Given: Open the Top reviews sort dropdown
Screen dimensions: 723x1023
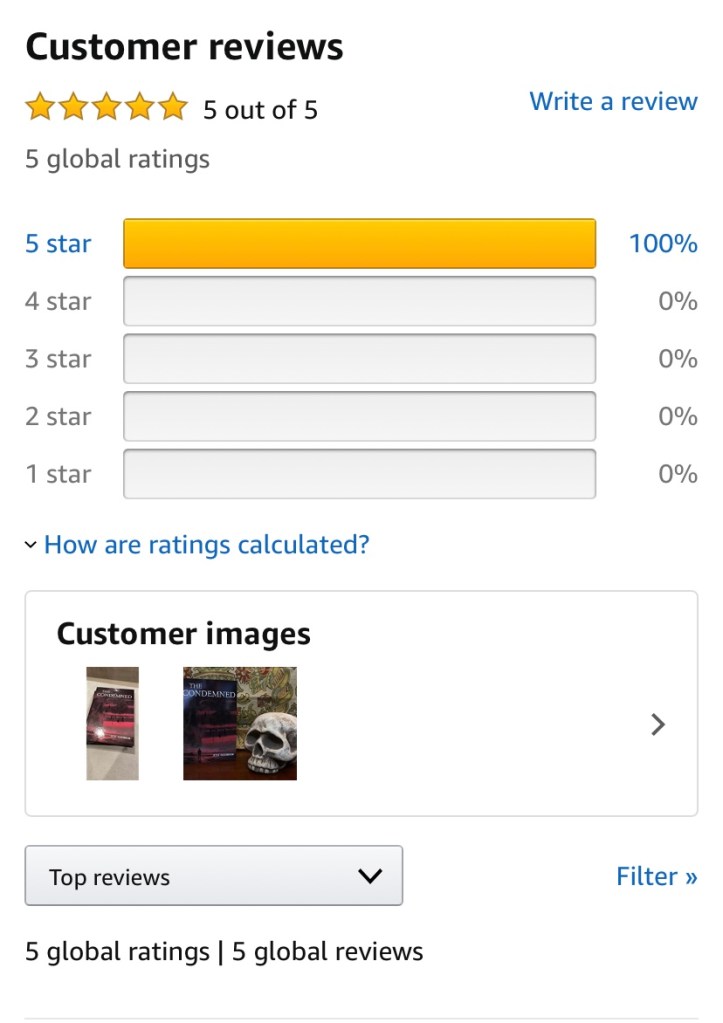Looking at the screenshot, I should point(213,876).
